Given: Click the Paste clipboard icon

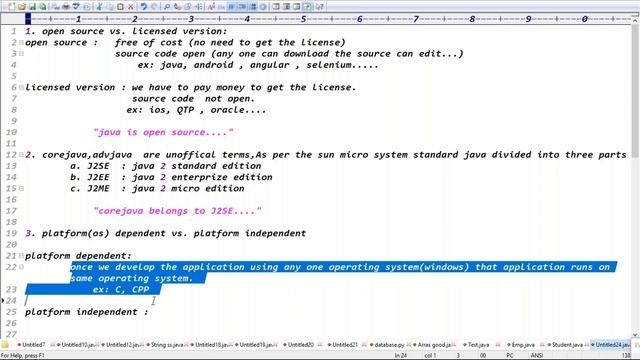Looking at the screenshot, I should tap(120, 7).
